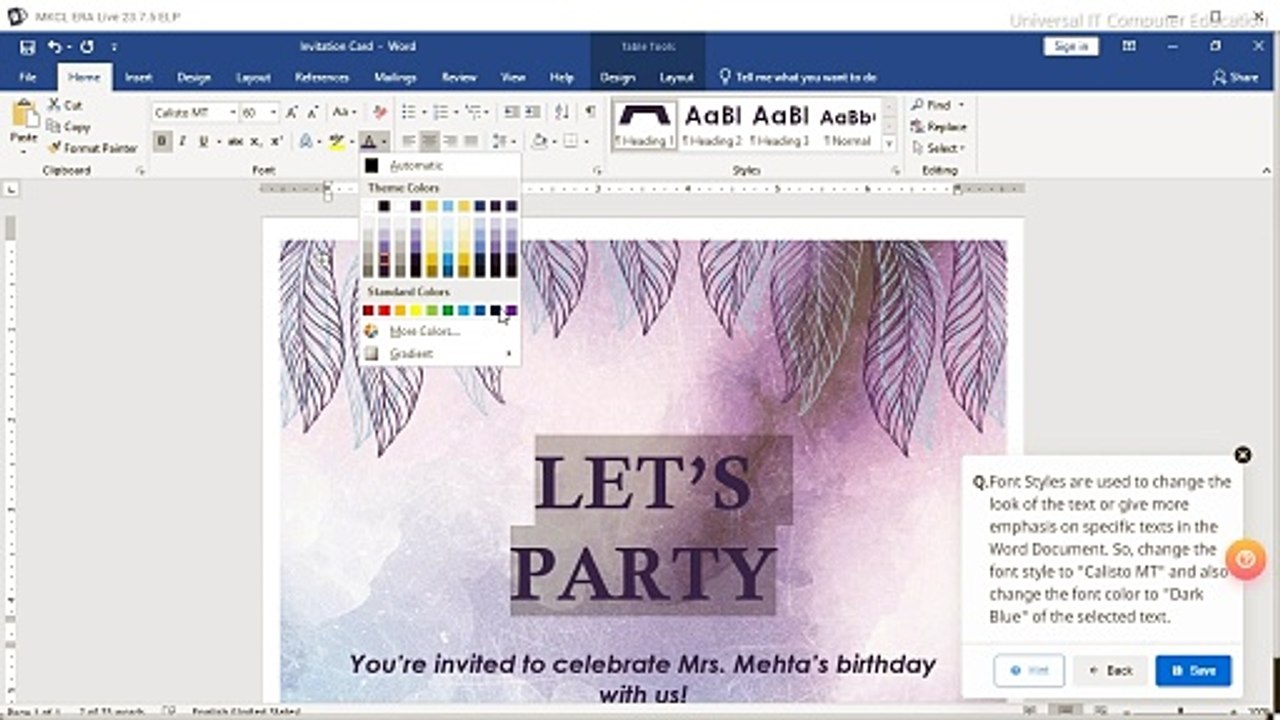1280x720 pixels.
Task: Choose Automatic font color
Action: pyautogui.click(x=440, y=166)
